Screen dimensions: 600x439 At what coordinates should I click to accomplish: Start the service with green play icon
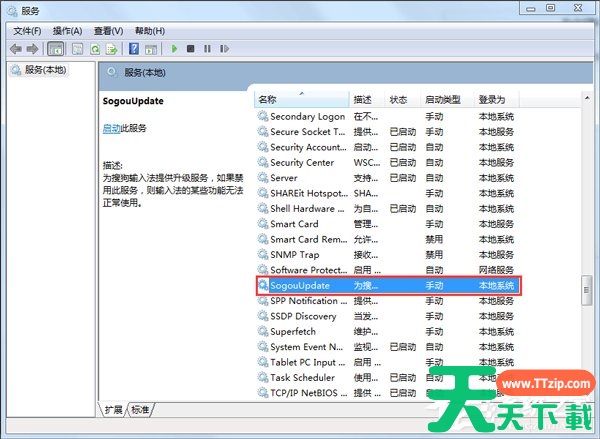click(x=174, y=49)
